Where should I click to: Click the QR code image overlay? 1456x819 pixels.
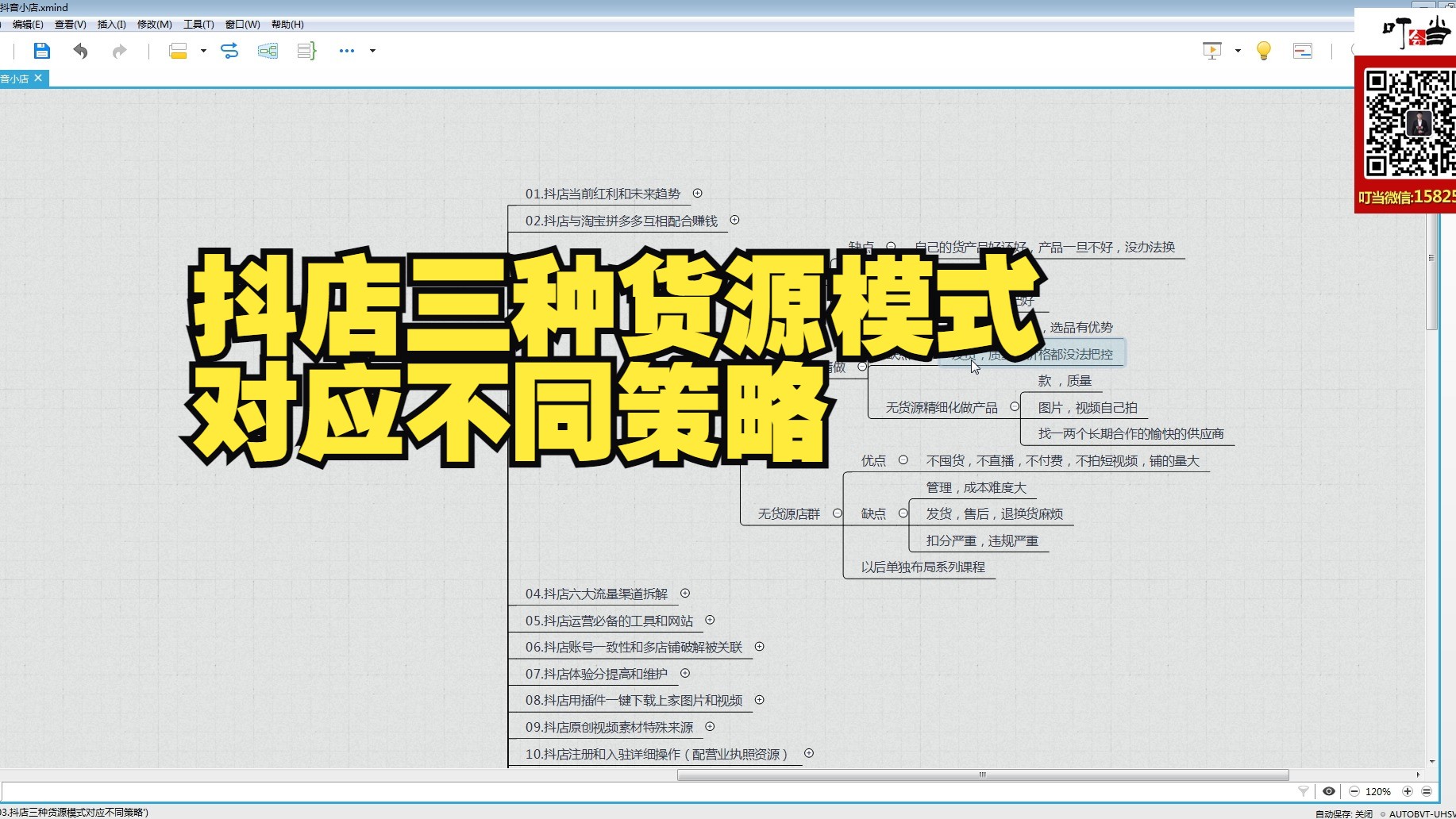[x=1410, y=124]
